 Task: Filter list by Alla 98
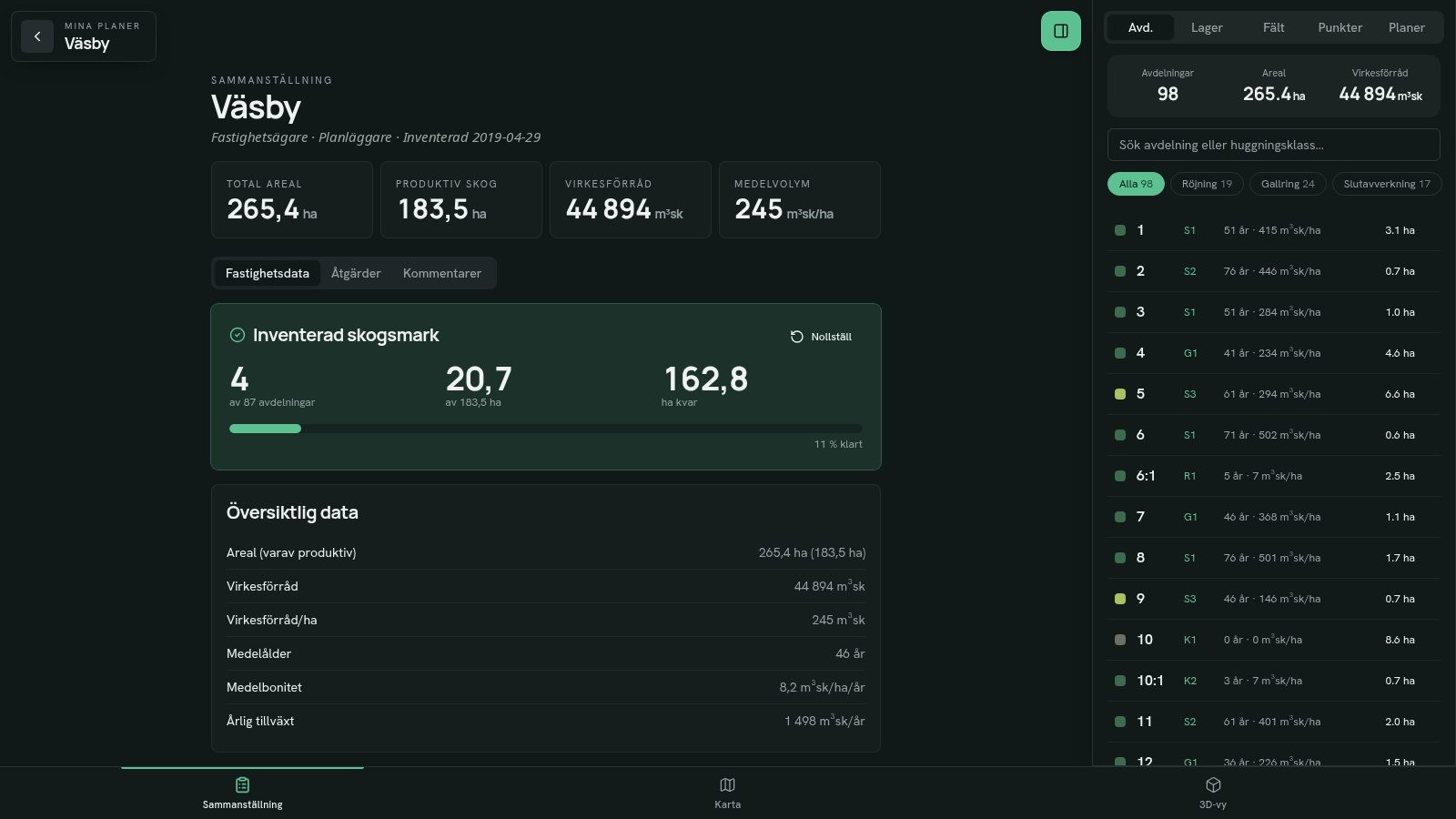click(1136, 184)
